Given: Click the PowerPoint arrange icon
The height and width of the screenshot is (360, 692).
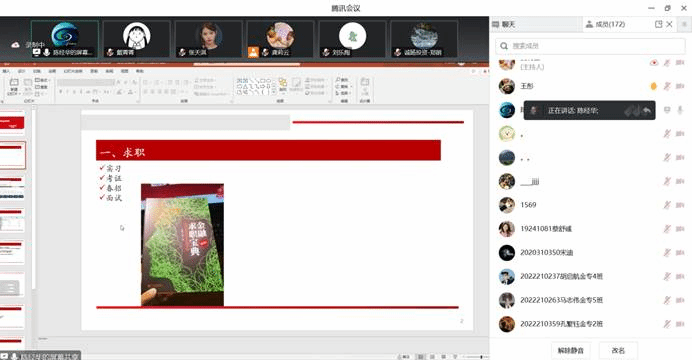Looking at the screenshot, I should pos(282,85).
